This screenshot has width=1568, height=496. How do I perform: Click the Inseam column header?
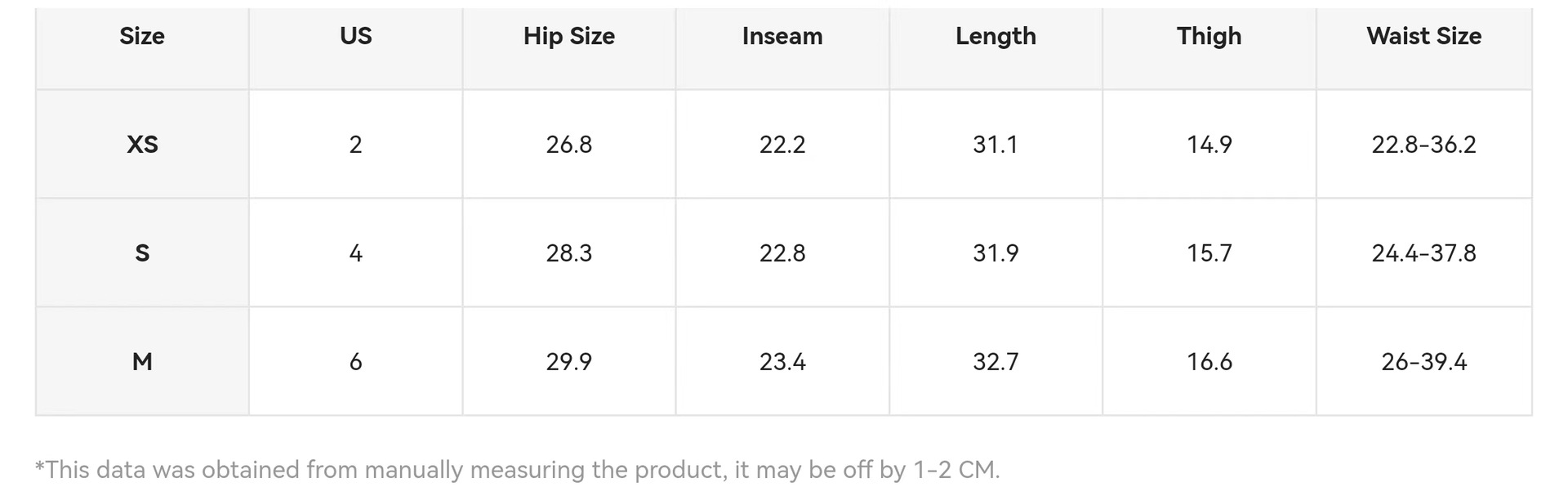point(782,37)
